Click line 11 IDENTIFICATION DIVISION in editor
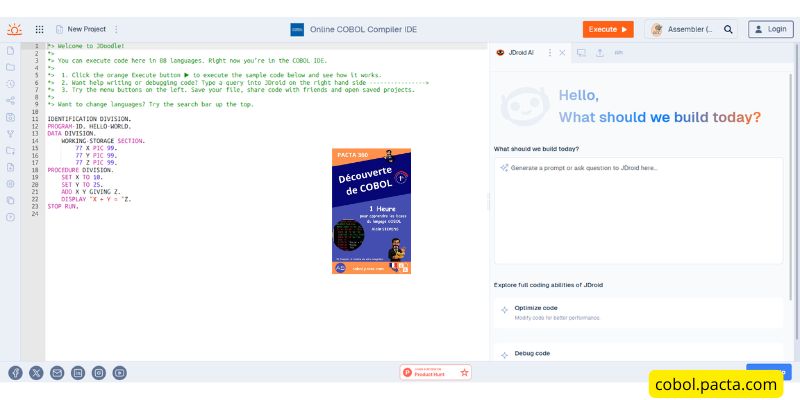Viewport: 800px width, 400px height. (89, 119)
